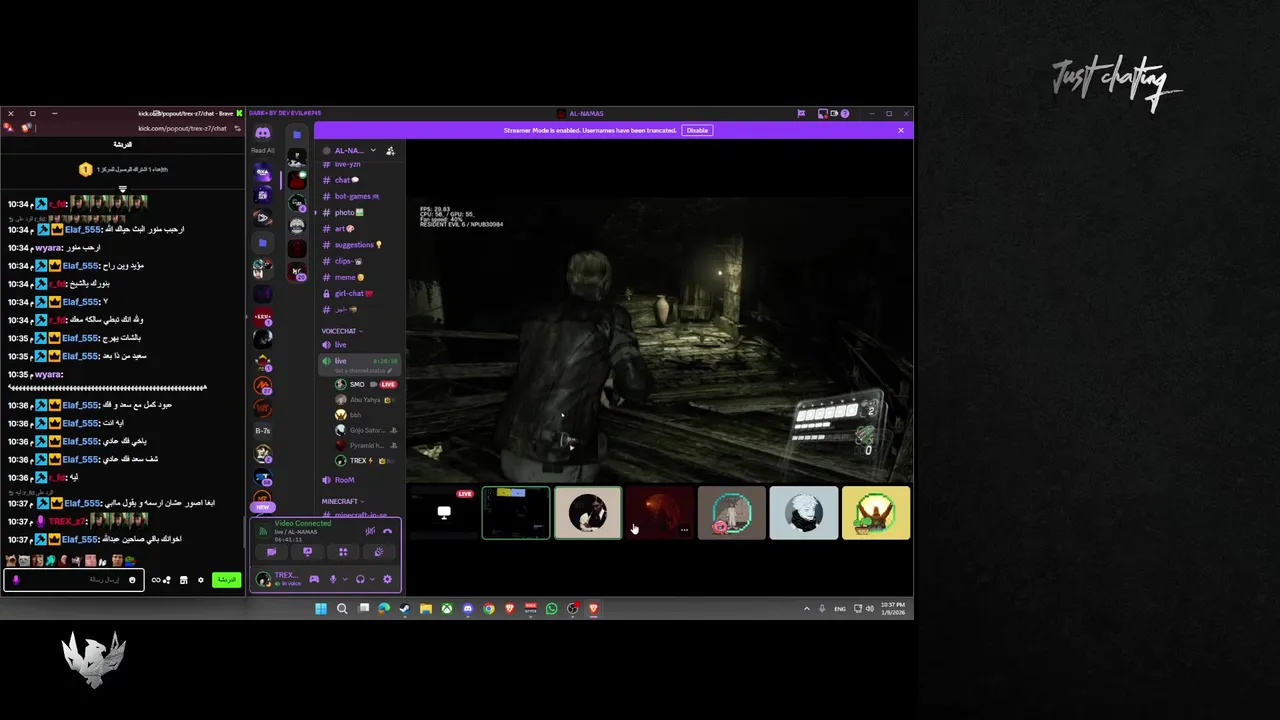Open Discord home direct messages icon
The image size is (1280, 720).
262,133
